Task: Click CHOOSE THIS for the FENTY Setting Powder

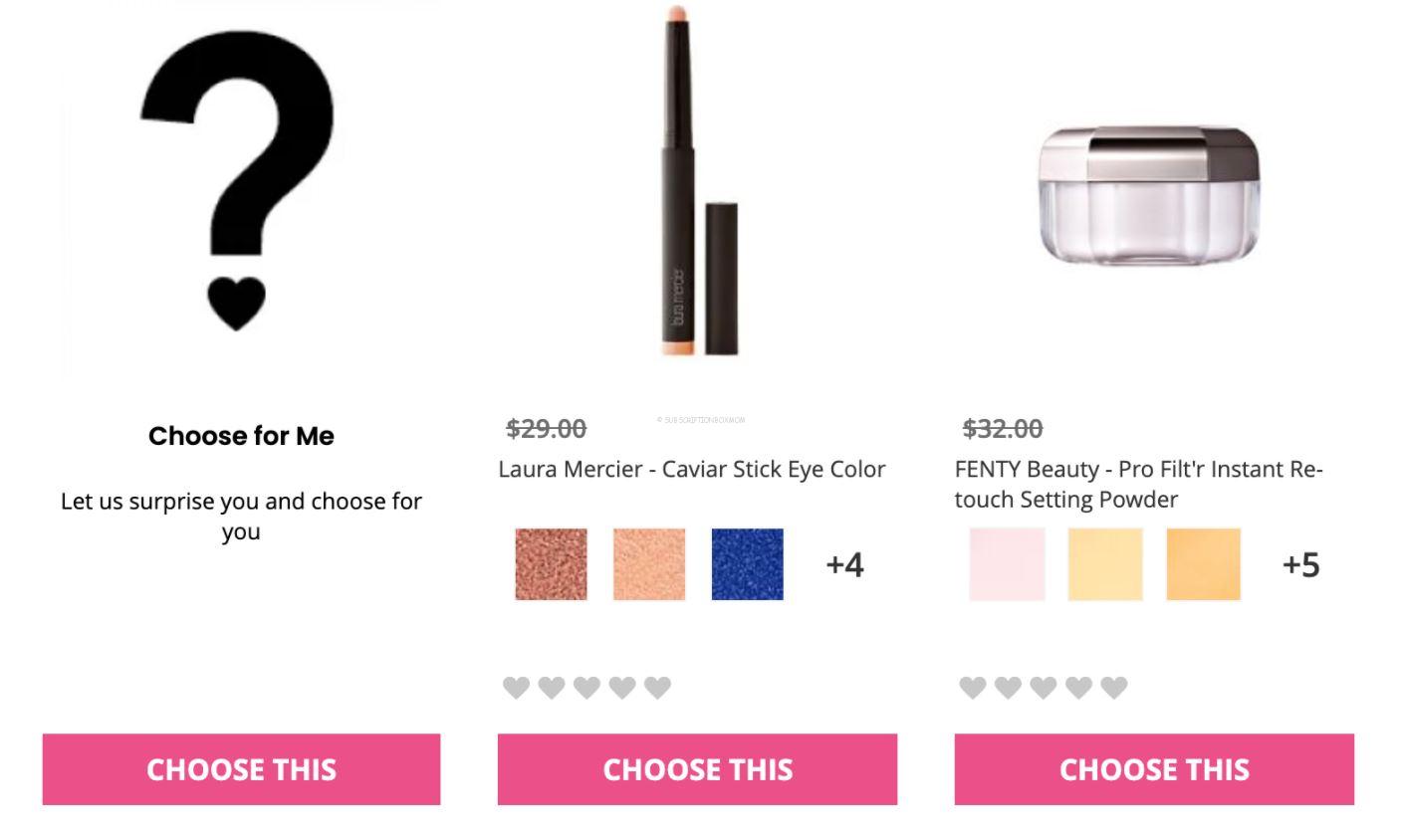Action: 1153,769
